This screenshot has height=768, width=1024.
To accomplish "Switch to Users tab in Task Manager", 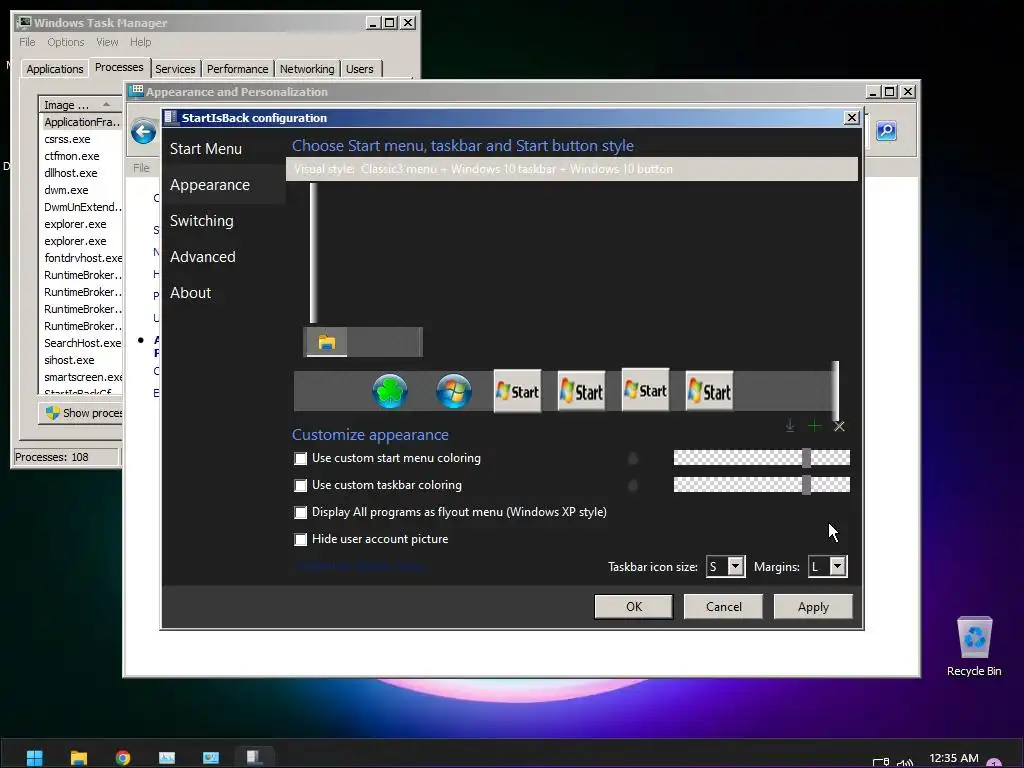I will pyautogui.click(x=359, y=69).
